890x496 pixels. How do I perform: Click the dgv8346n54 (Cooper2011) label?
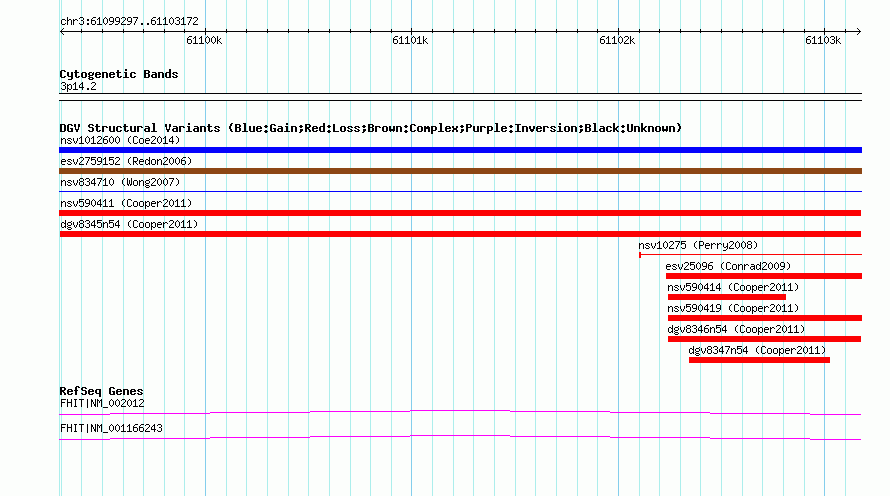pos(736,329)
